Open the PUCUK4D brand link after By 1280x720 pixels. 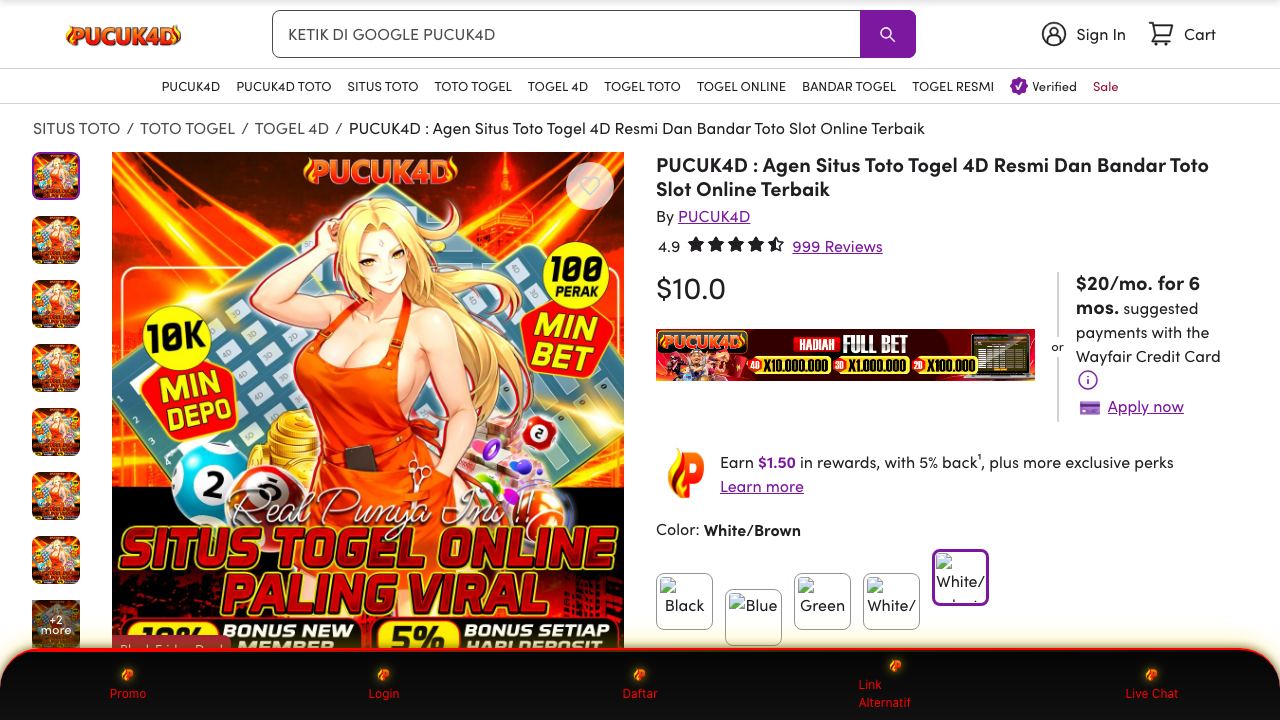pyautogui.click(x=714, y=216)
